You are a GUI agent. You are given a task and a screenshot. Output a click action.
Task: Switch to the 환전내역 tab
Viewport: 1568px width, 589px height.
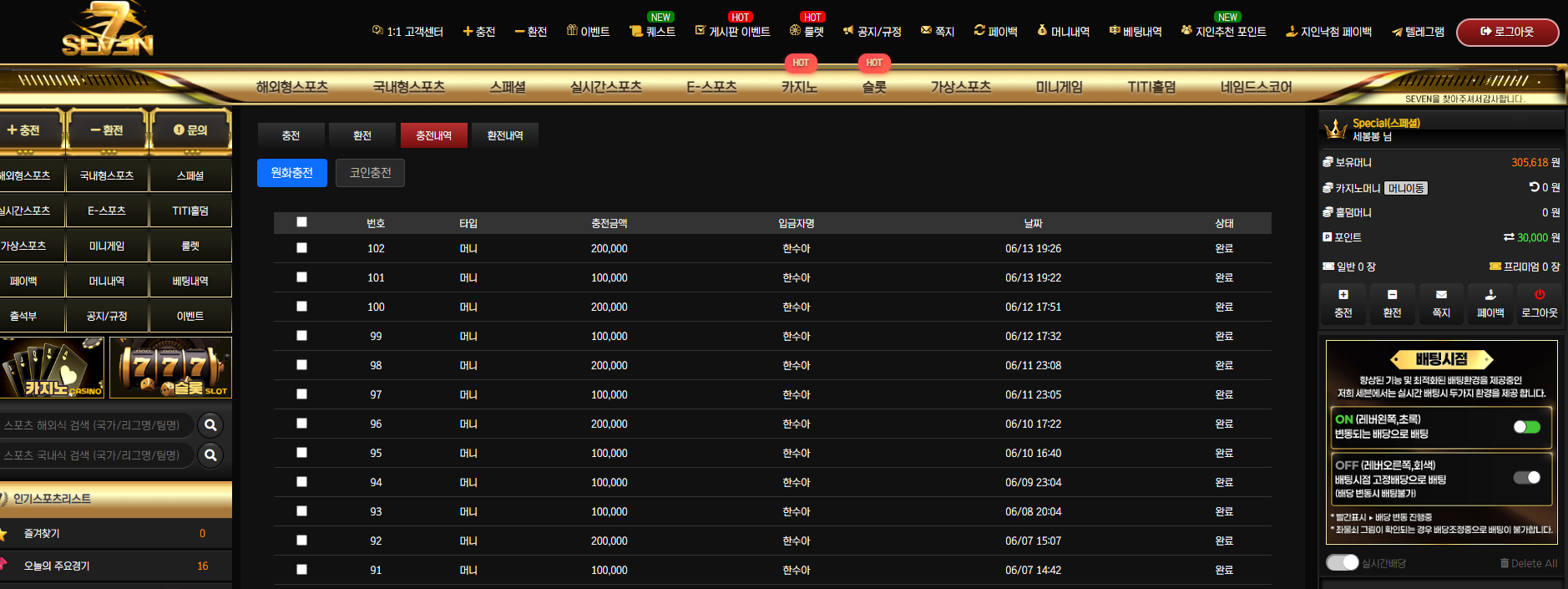(x=505, y=135)
